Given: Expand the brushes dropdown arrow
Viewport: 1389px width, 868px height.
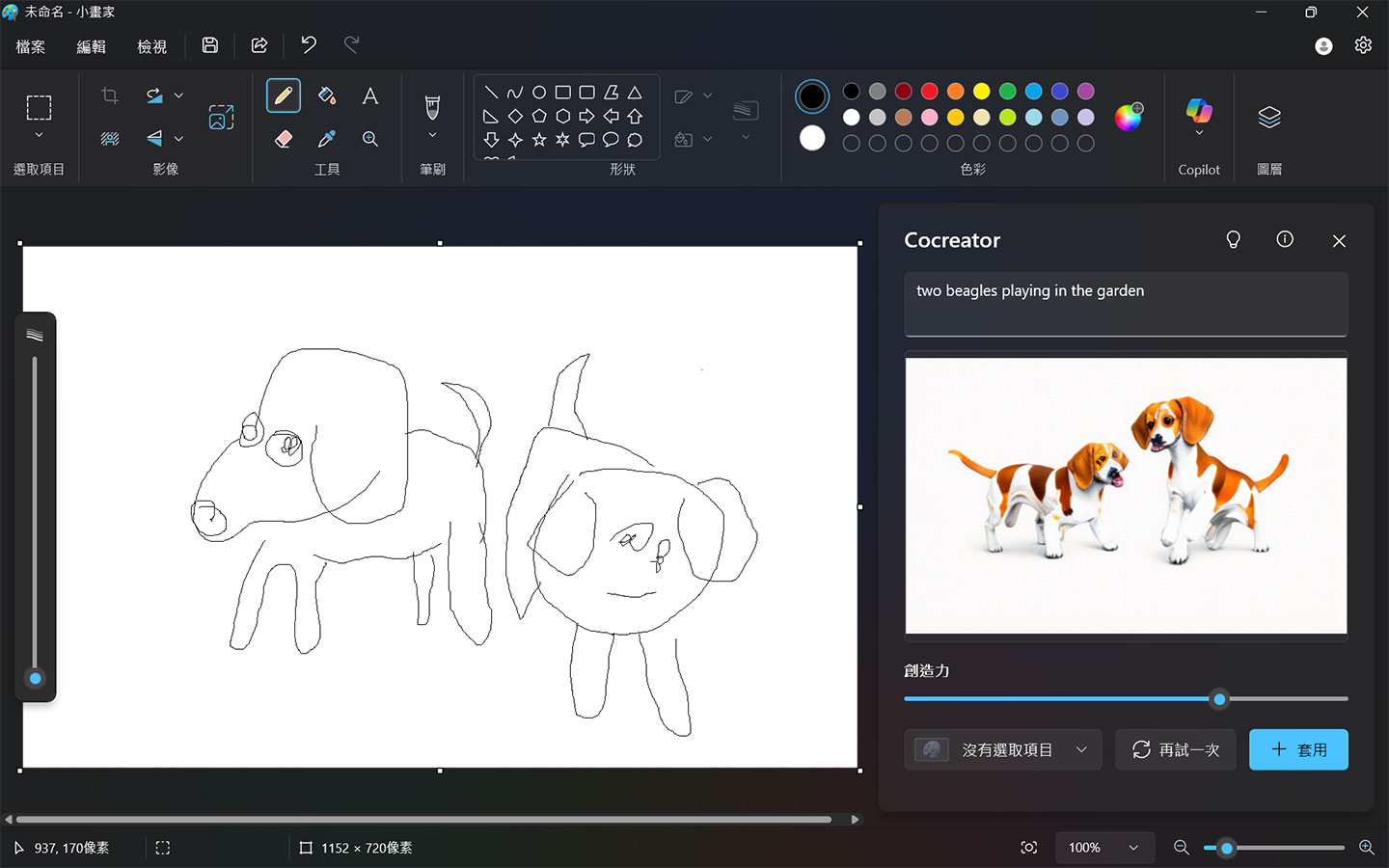Looking at the screenshot, I should point(432,136).
